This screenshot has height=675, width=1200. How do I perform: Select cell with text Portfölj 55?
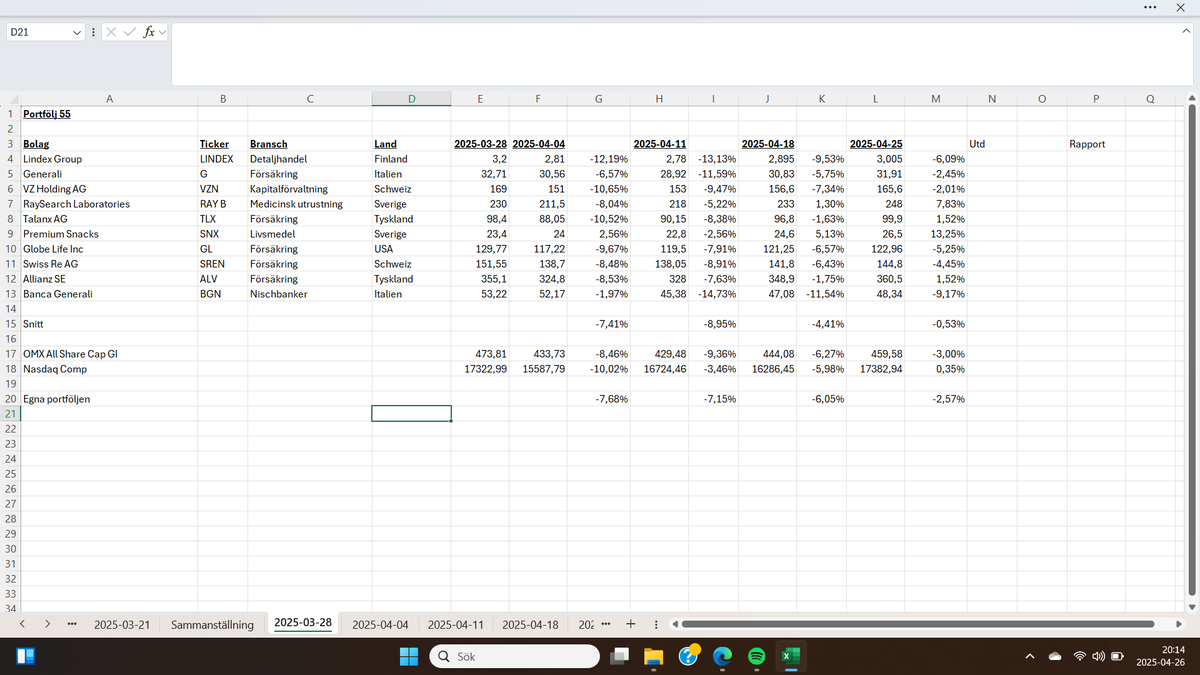tap(109, 114)
